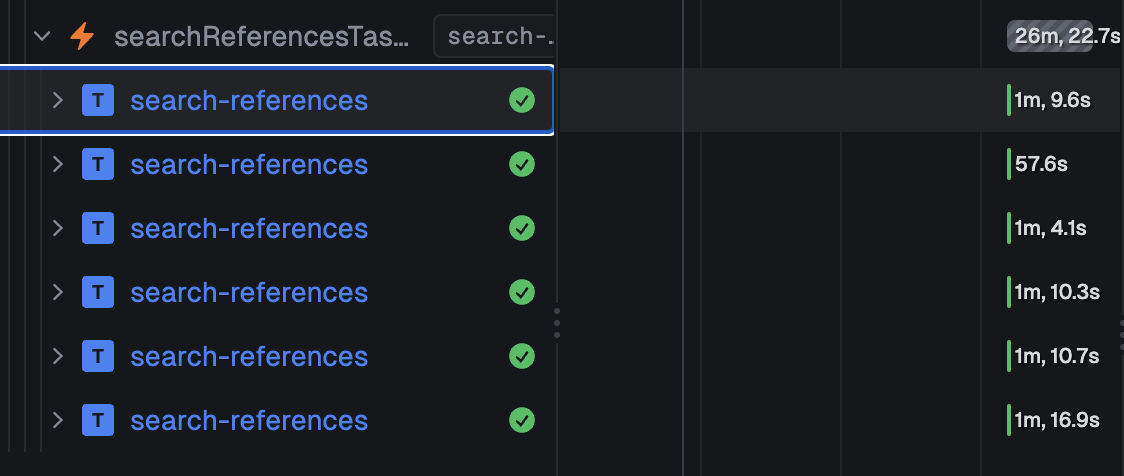Click the dotted divider handle between tree and timeline

pos(556,323)
